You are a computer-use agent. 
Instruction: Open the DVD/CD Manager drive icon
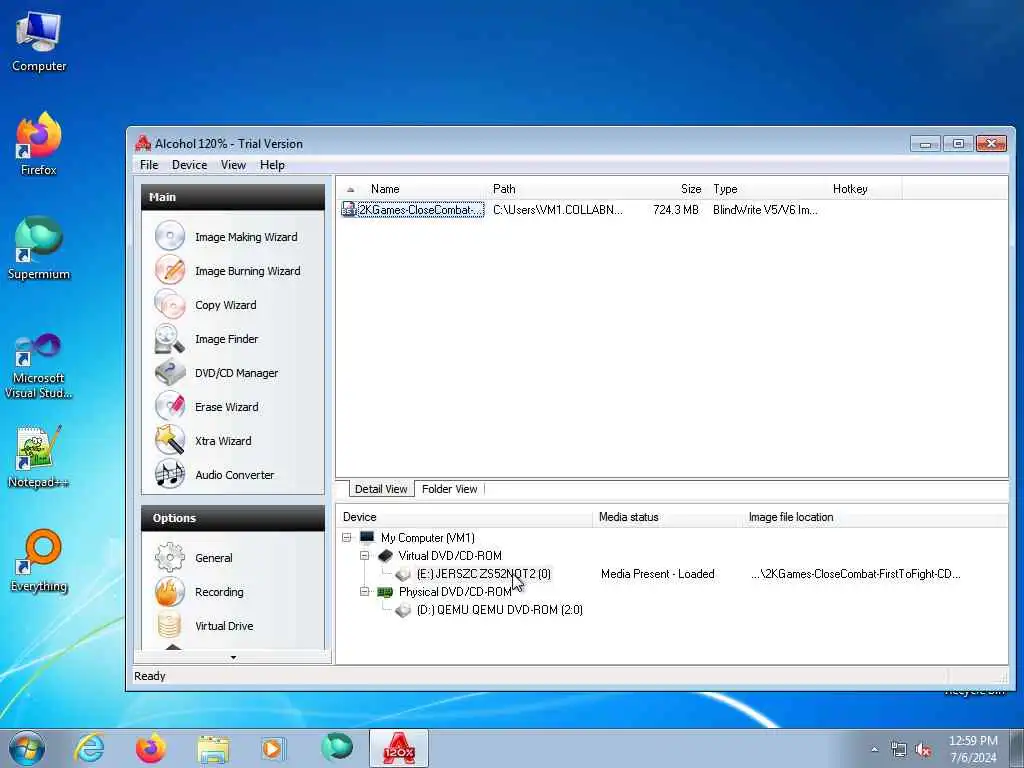(x=170, y=372)
